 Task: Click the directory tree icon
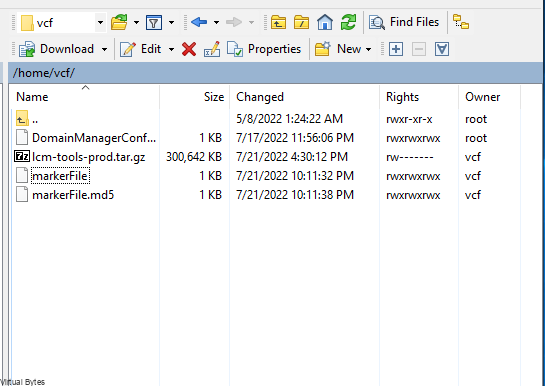tap(461, 22)
